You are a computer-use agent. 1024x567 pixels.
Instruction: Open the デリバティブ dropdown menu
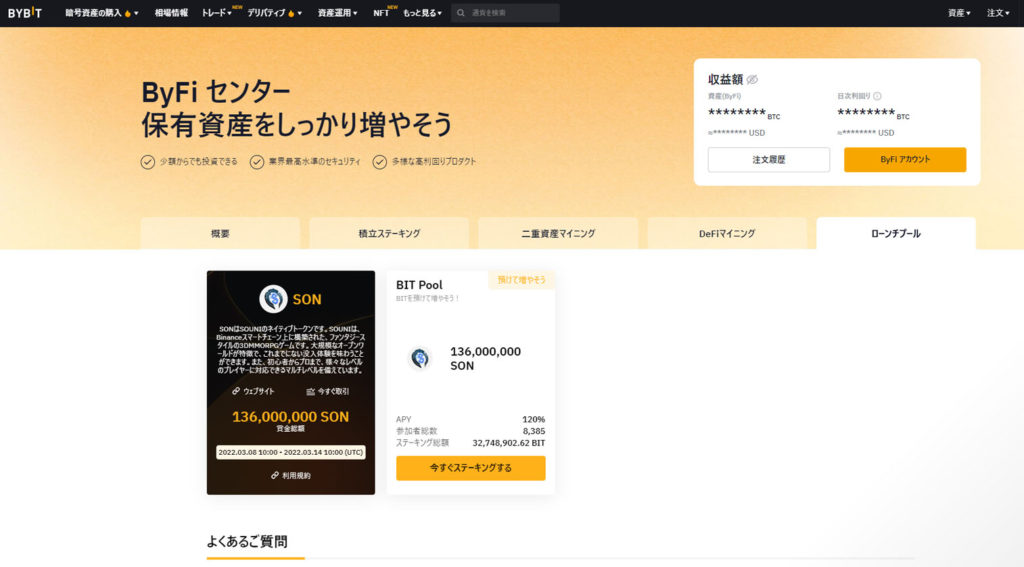(274, 13)
